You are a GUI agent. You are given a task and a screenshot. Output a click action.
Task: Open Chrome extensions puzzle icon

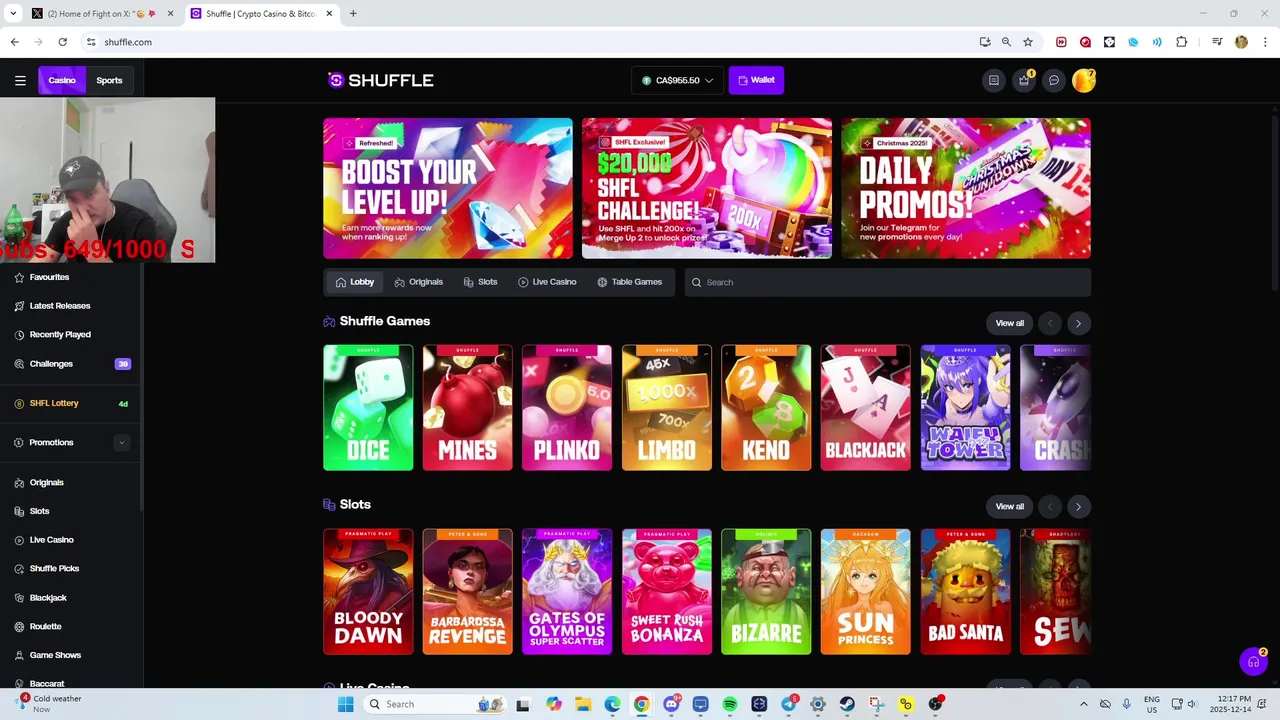point(1181,42)
